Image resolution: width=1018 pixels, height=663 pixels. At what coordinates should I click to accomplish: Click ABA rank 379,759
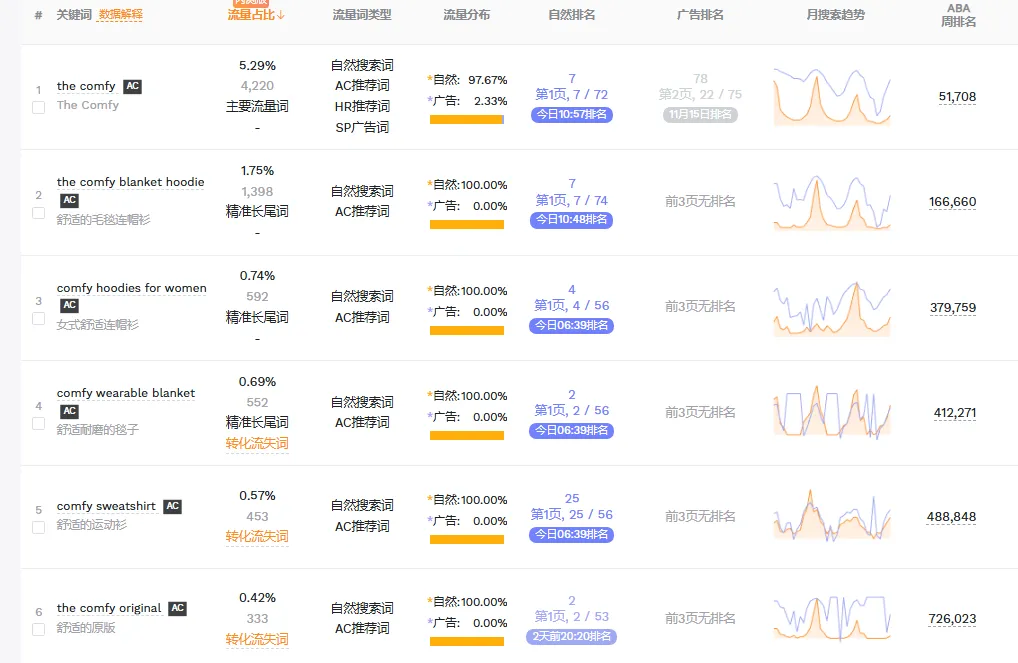(x=952, y=308)
